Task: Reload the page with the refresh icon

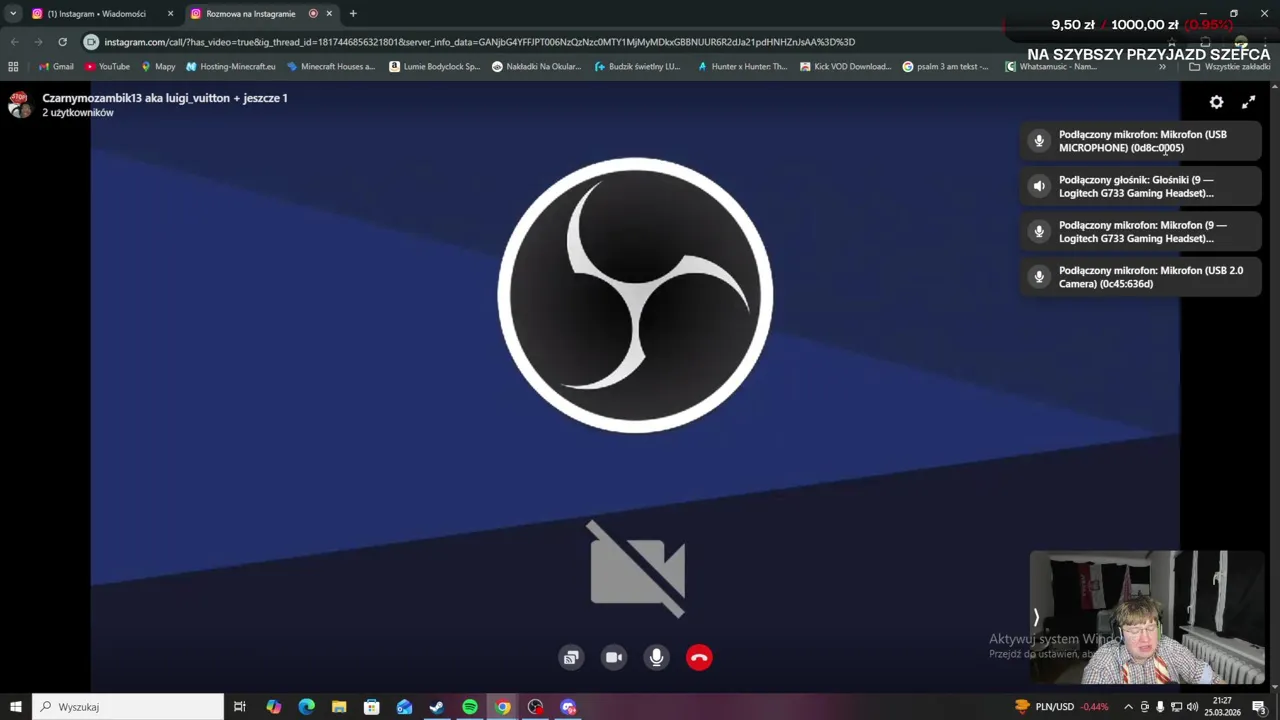Action: click(x=62, y=42)
